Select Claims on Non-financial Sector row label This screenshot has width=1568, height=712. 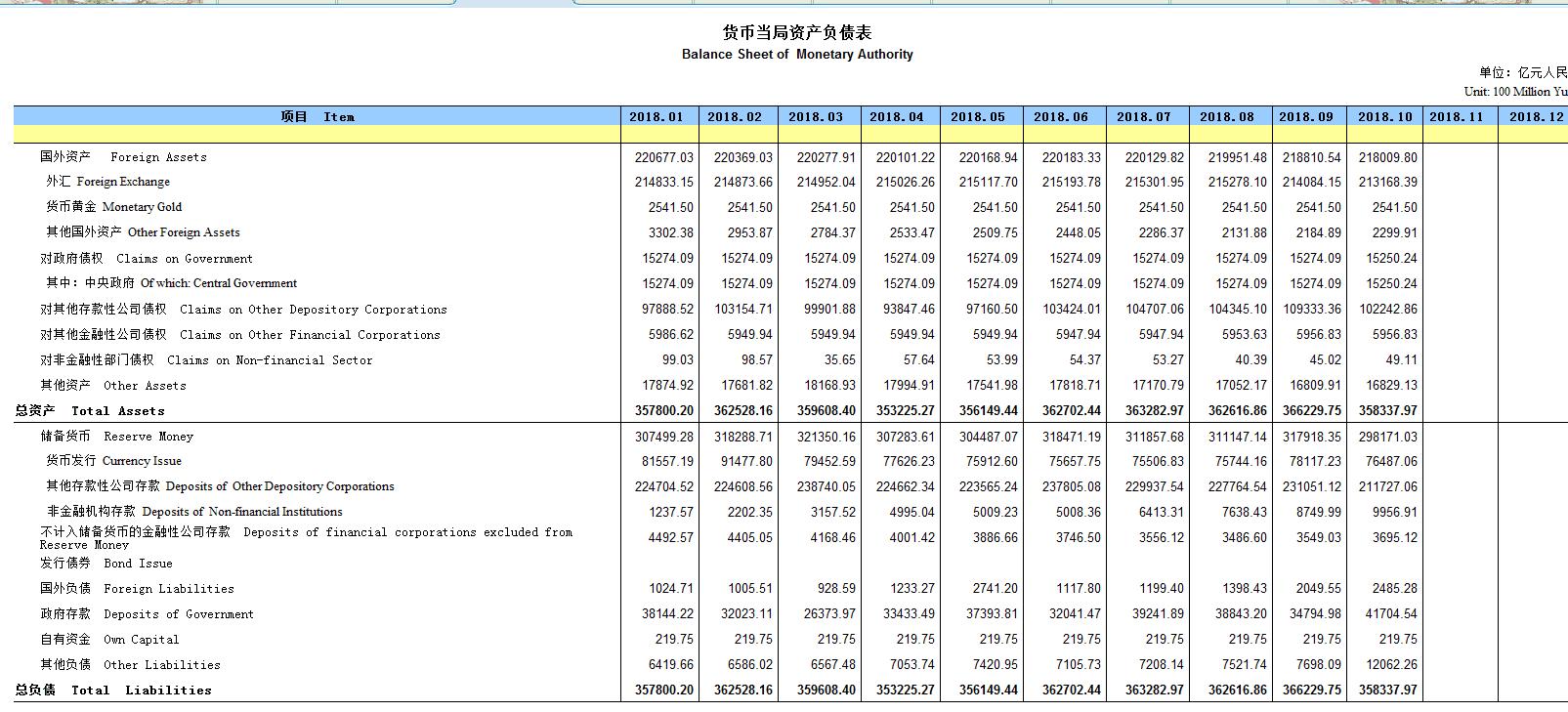[206, 360]
